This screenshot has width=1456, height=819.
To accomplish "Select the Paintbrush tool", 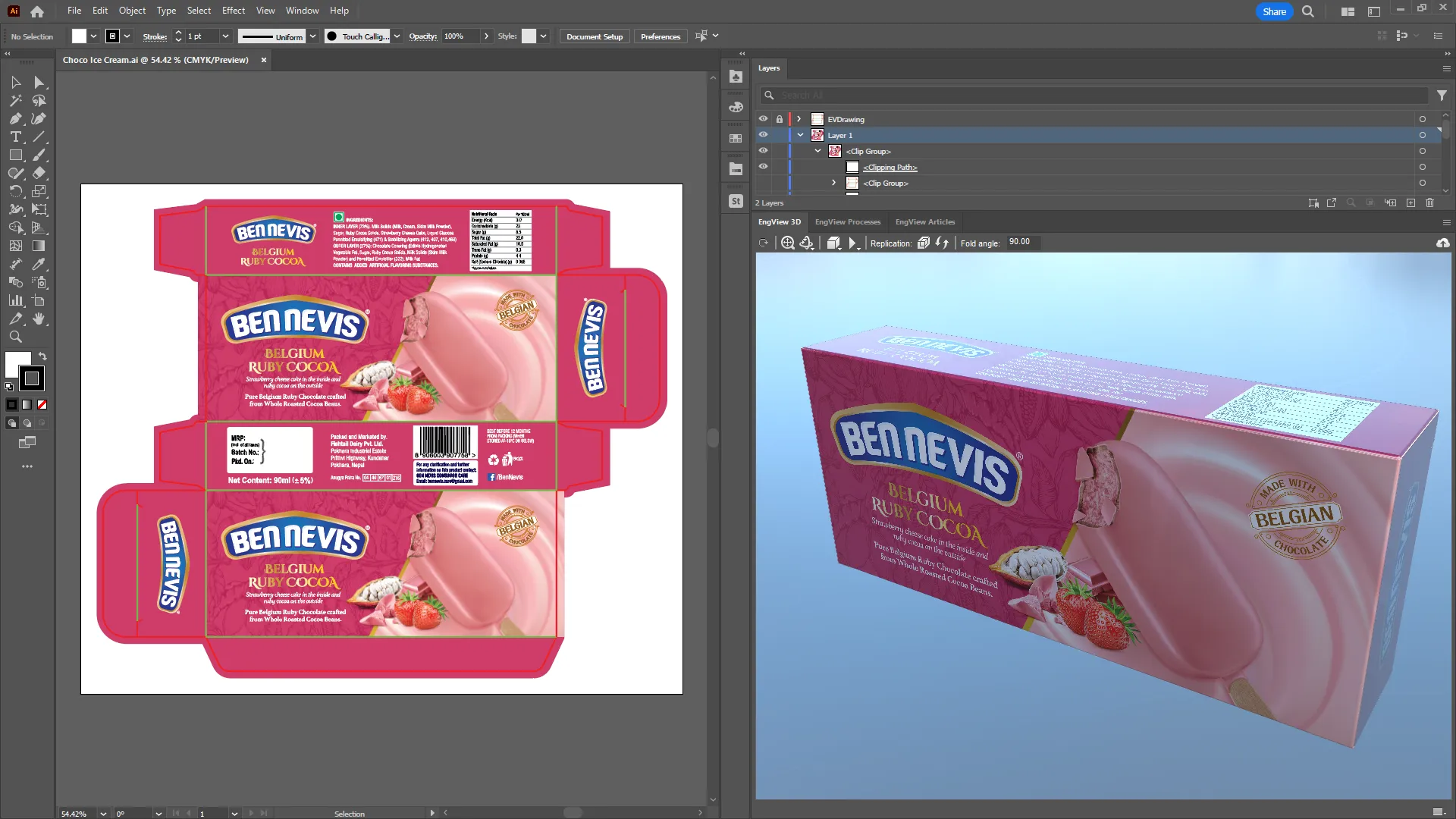I will pos(39,155).
